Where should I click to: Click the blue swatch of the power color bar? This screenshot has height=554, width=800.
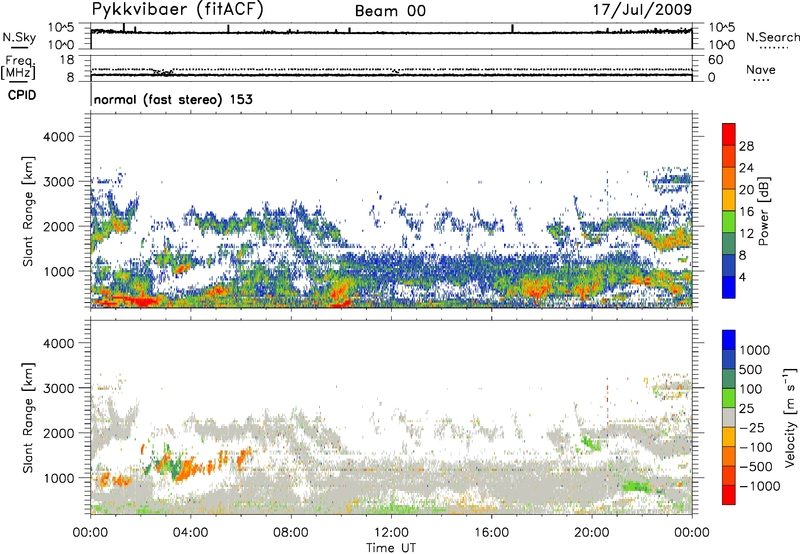pos(729,288)
